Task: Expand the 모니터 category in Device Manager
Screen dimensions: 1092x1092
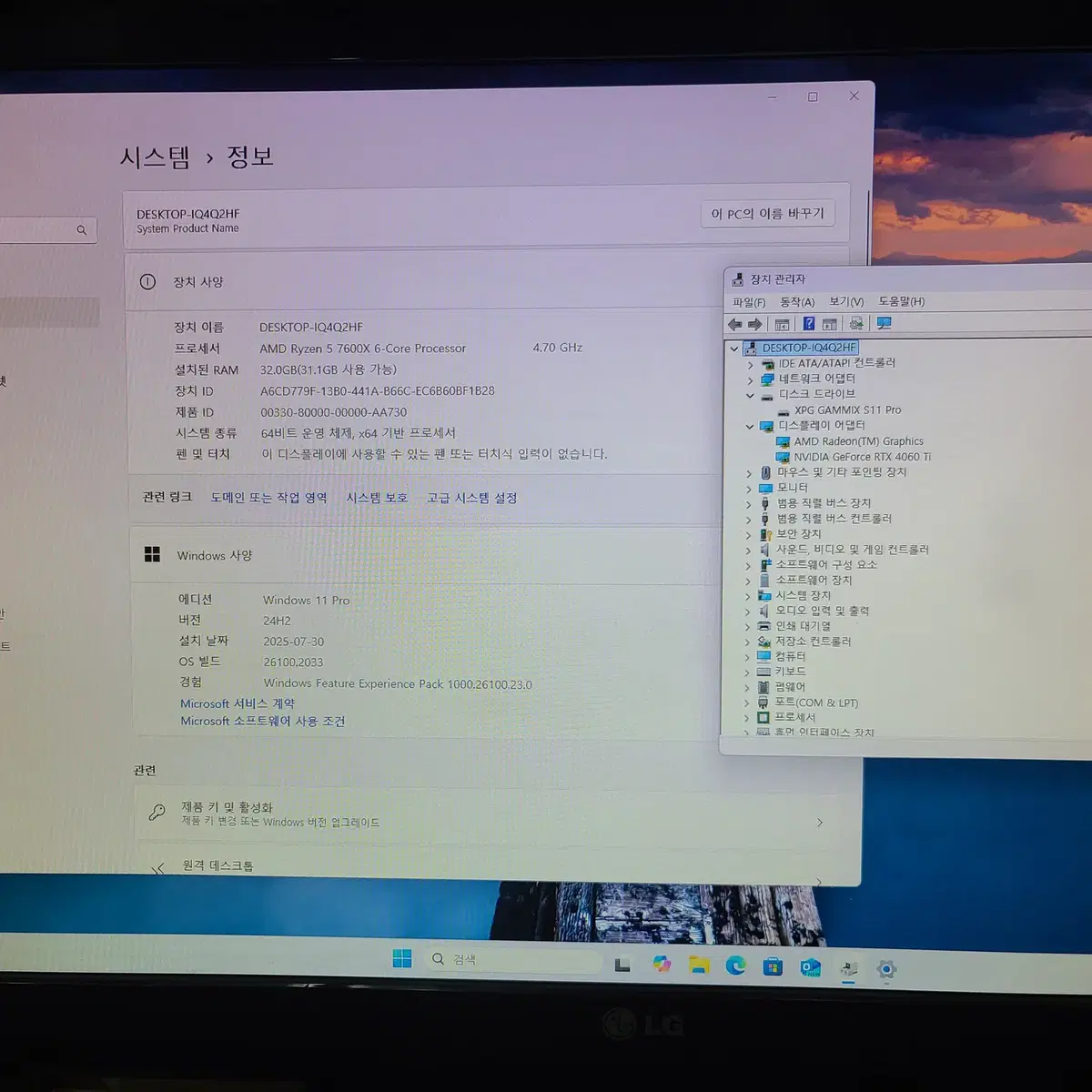Action: (750, 487)
